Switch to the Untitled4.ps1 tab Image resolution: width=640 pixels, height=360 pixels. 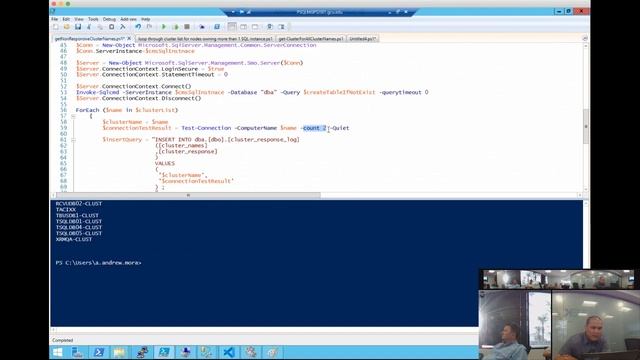pyautogui.click(x=363, y=39)
